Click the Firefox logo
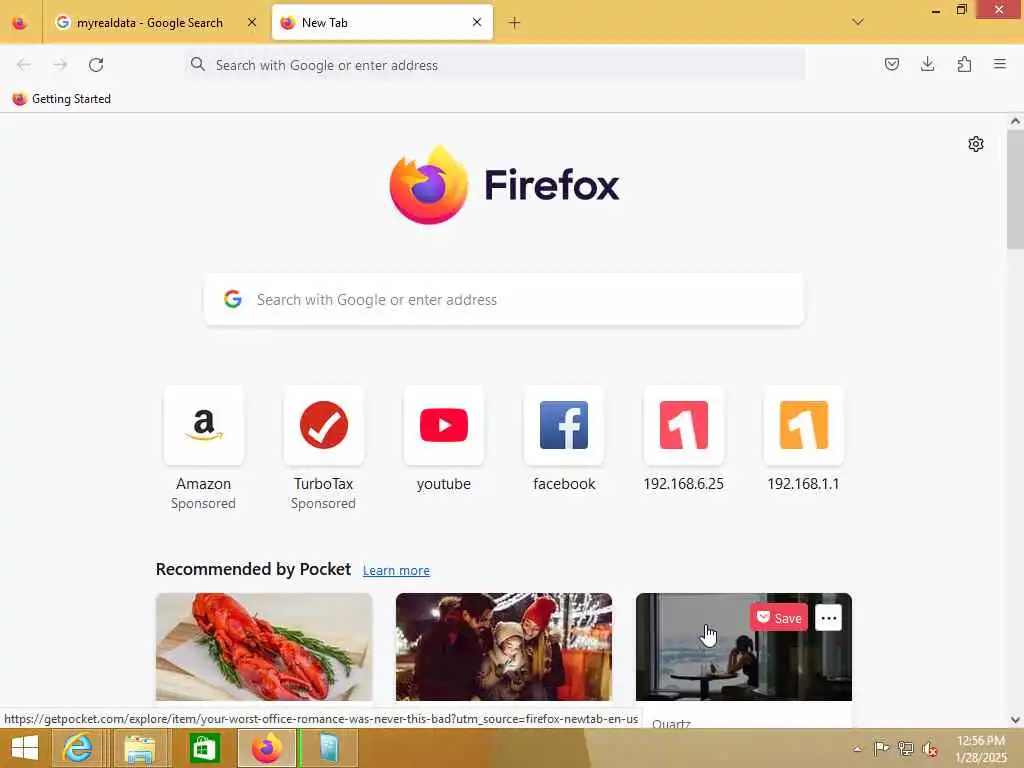Viewport: 1024px width, 768px height. click(x=504, y=185)
